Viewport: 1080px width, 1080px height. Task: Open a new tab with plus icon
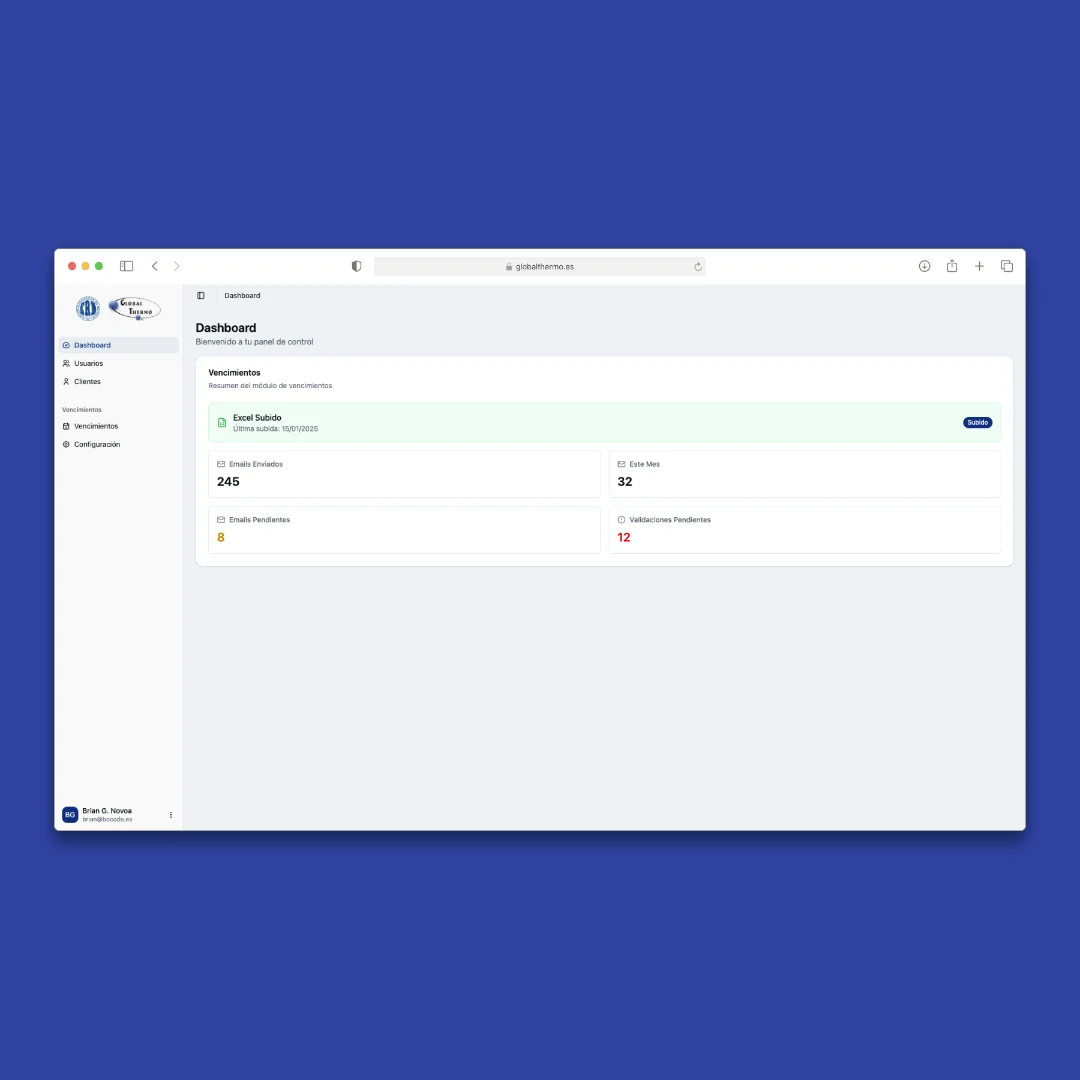979,266
